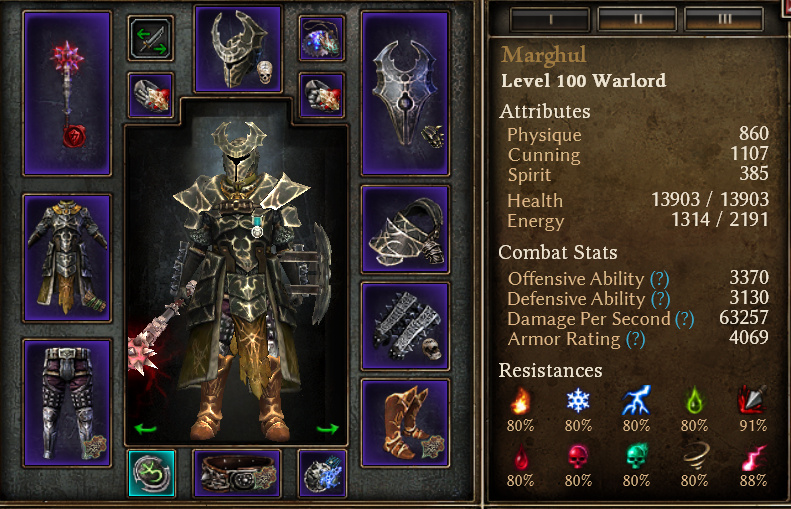Viewport: 791px width, 509px height.
Task: Switch to character sheet tab II
Action: [637, 19]
